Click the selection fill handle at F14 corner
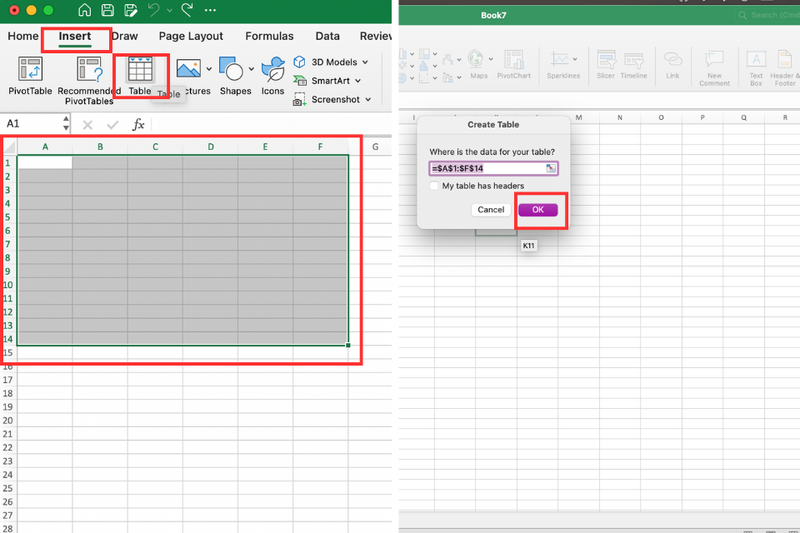Image resolution: width=800 pixels, height=533 pixels. 348,345
